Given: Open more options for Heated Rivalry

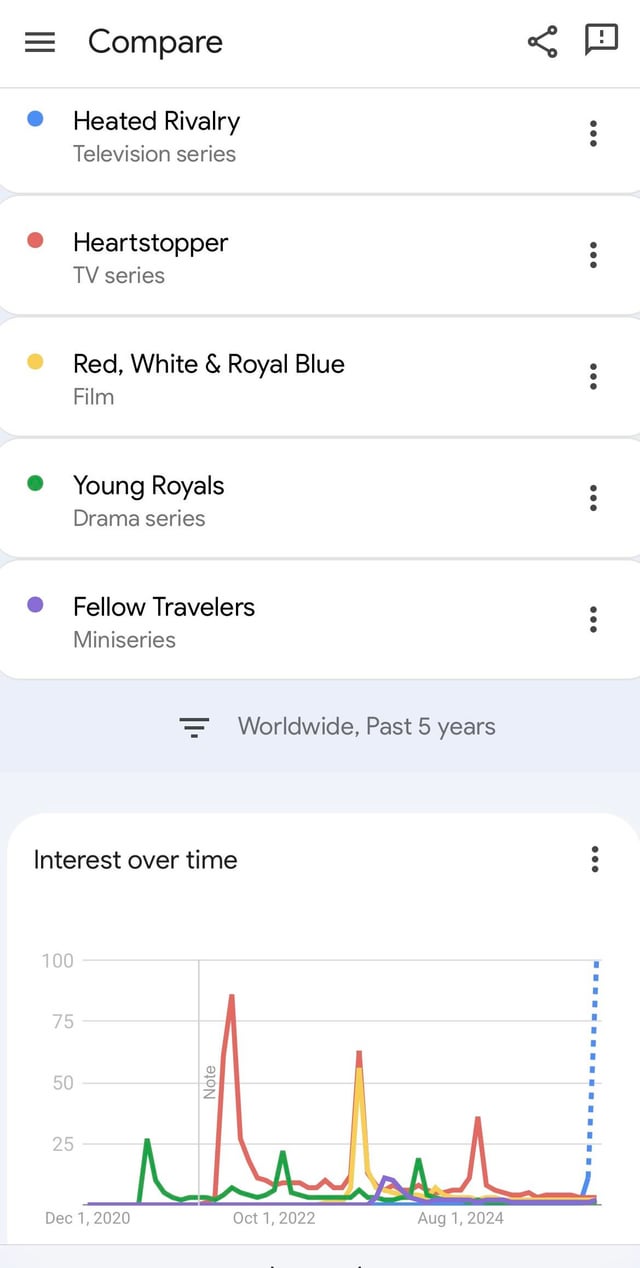Looking at the screenshot, I should (593, 134).
